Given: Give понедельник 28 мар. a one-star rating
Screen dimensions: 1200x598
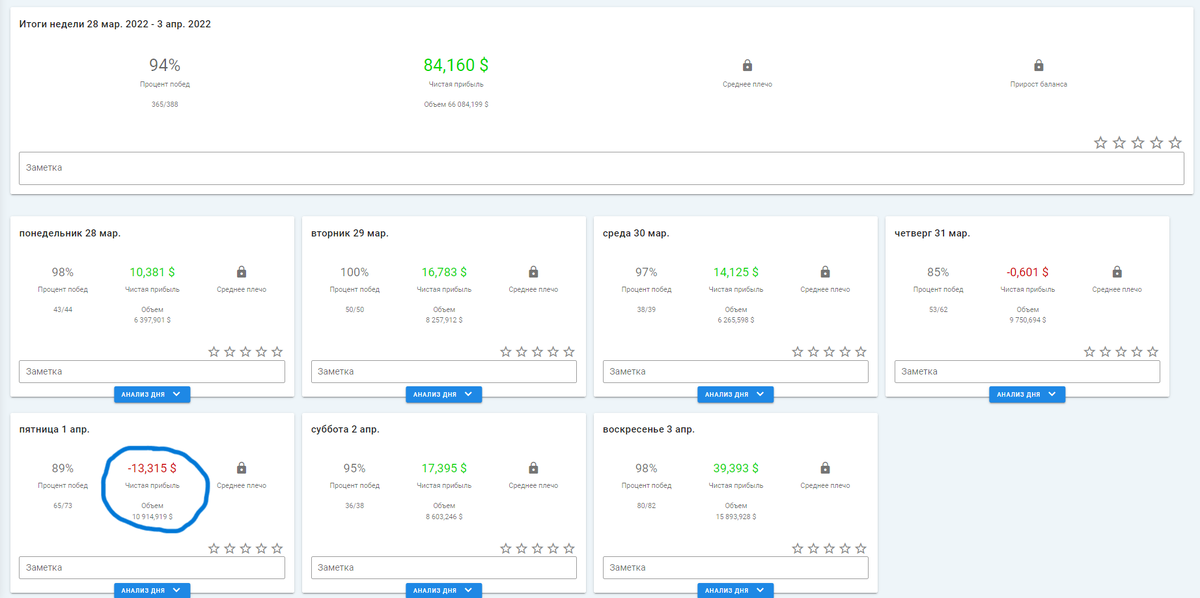Looking at the screenshot, I should tap(214, 352).
